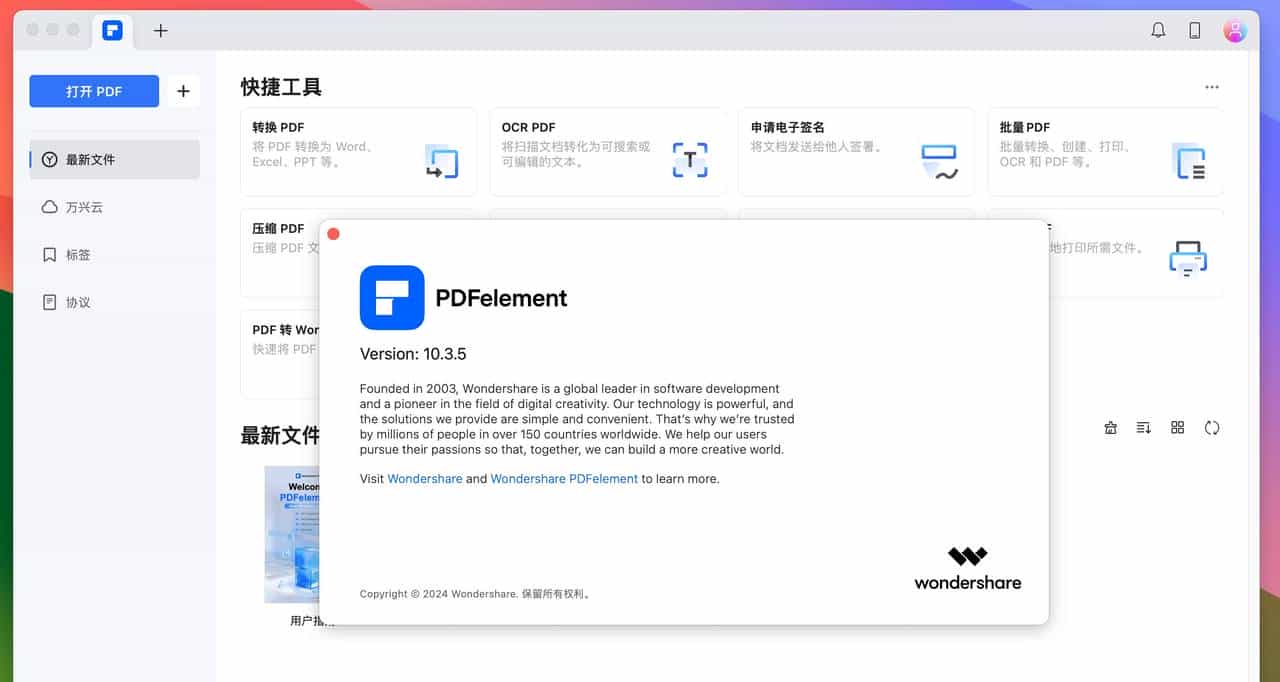Click the print tool printer icon
1280x682 pixels.
point(1188,258)
